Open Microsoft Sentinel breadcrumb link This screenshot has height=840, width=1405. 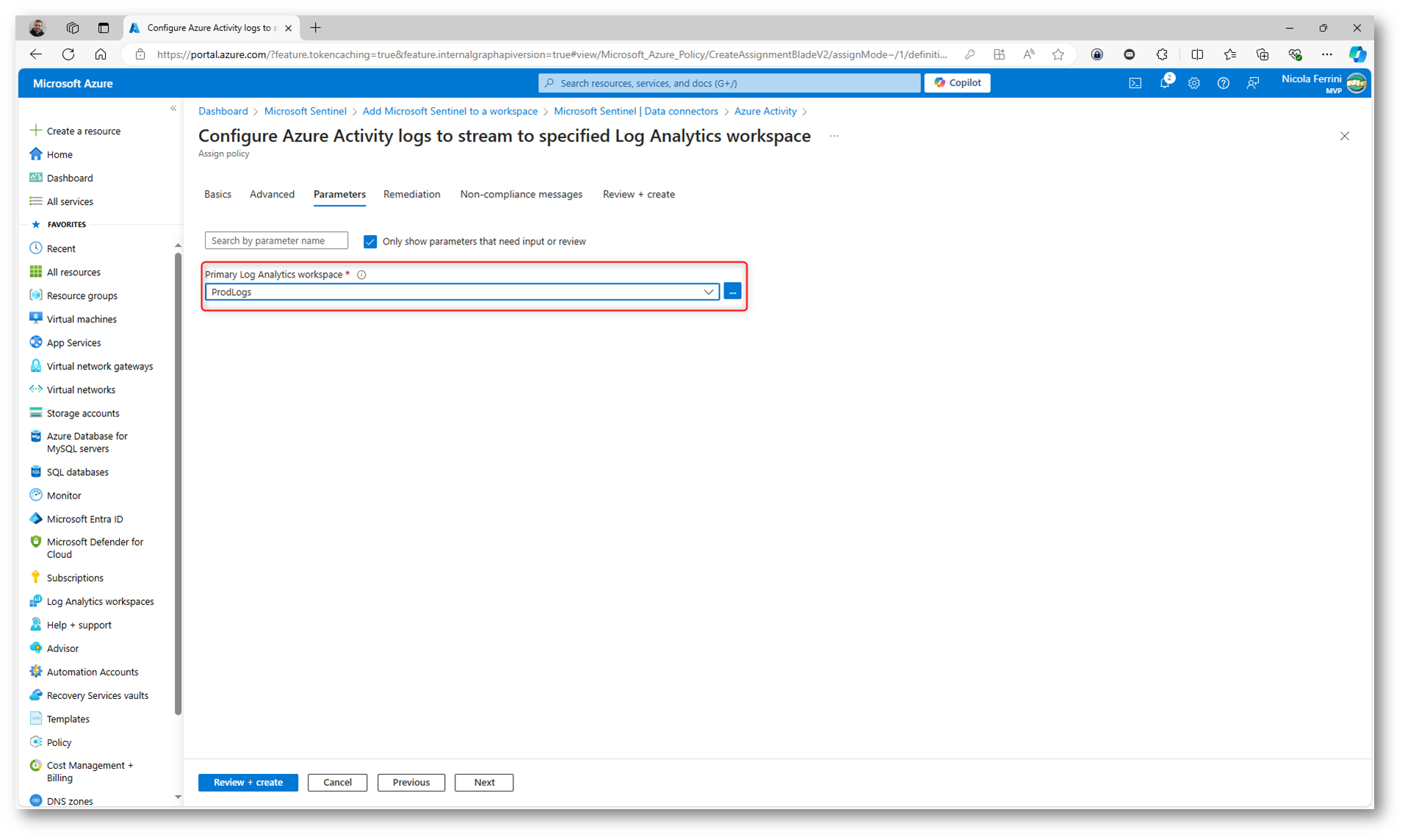pos(305,111)
